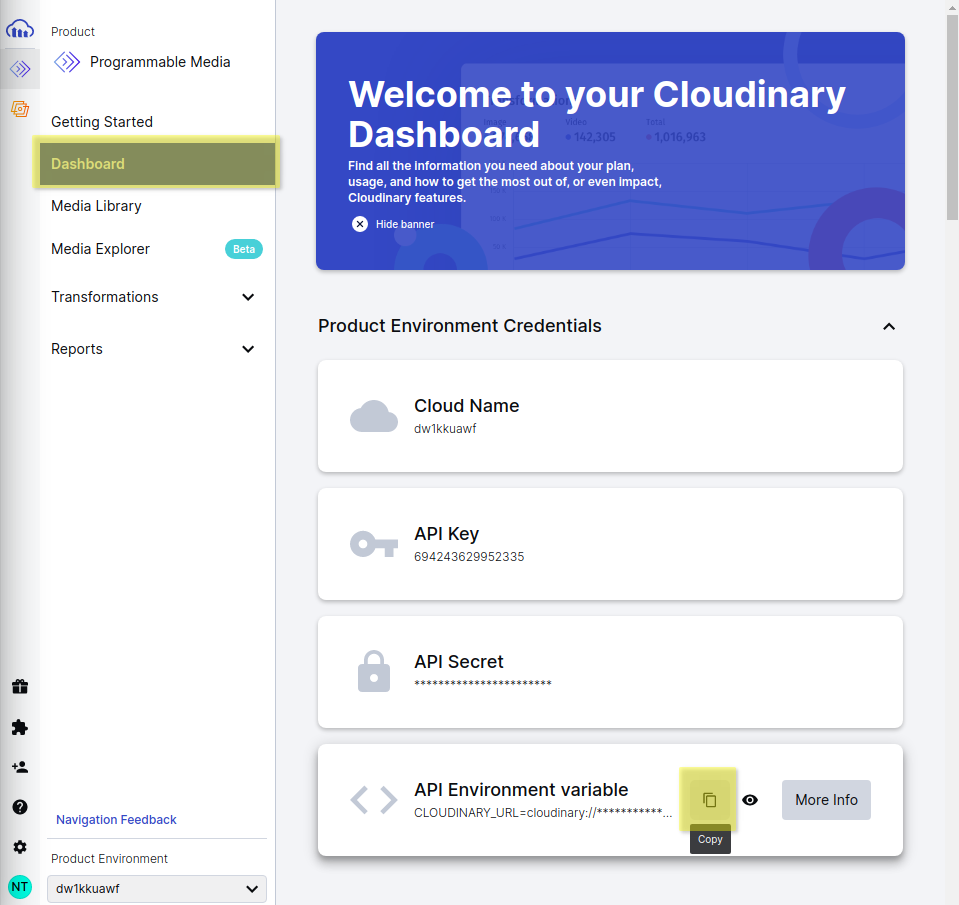959x905 pixels.
Task: Click the Programmable Media diamond logo
Action: tap(67, 62)
